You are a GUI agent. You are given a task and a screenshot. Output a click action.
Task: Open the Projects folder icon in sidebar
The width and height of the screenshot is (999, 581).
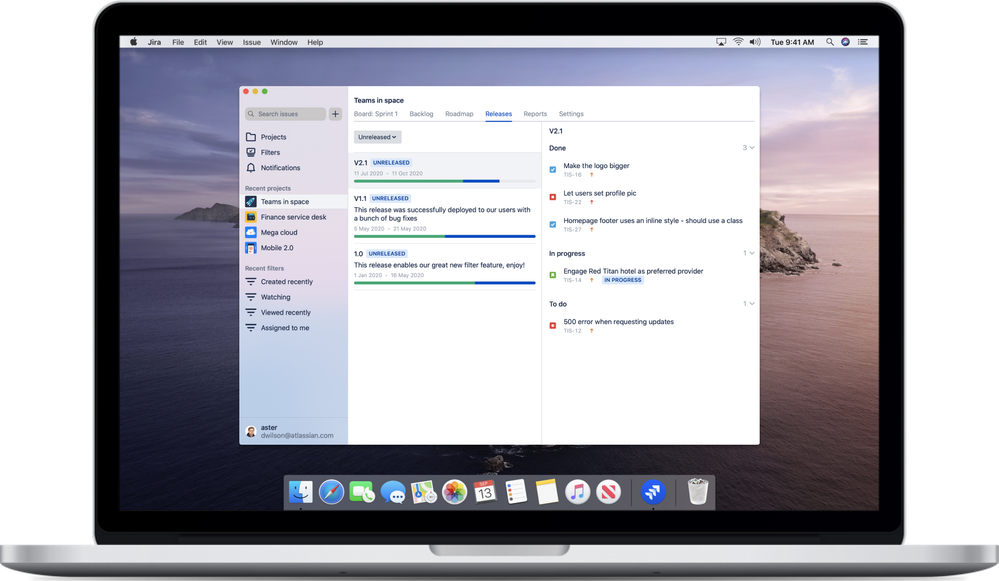click(x=251, y=137)
